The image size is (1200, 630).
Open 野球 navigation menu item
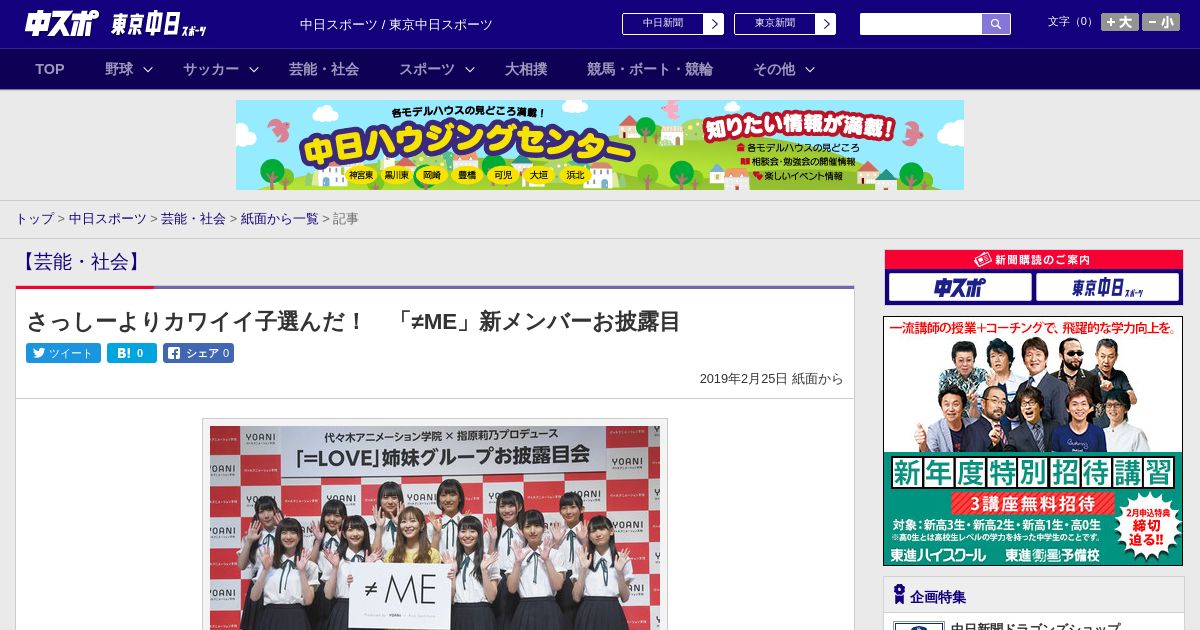(119, 69)
